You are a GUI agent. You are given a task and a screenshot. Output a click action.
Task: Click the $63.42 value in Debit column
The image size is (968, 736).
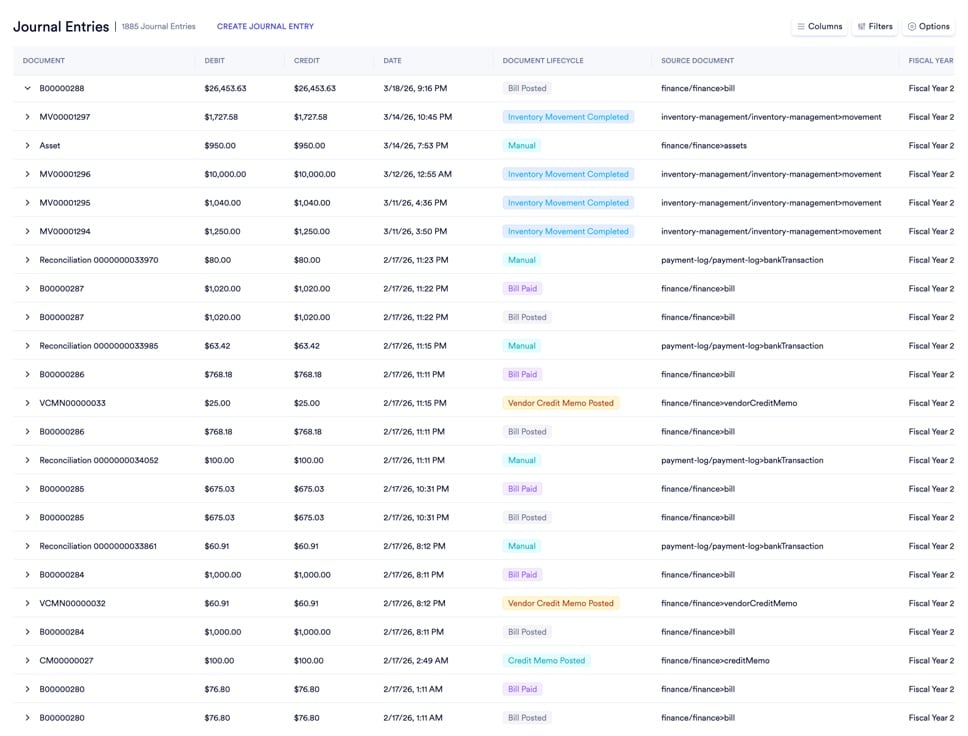point(217,346)
